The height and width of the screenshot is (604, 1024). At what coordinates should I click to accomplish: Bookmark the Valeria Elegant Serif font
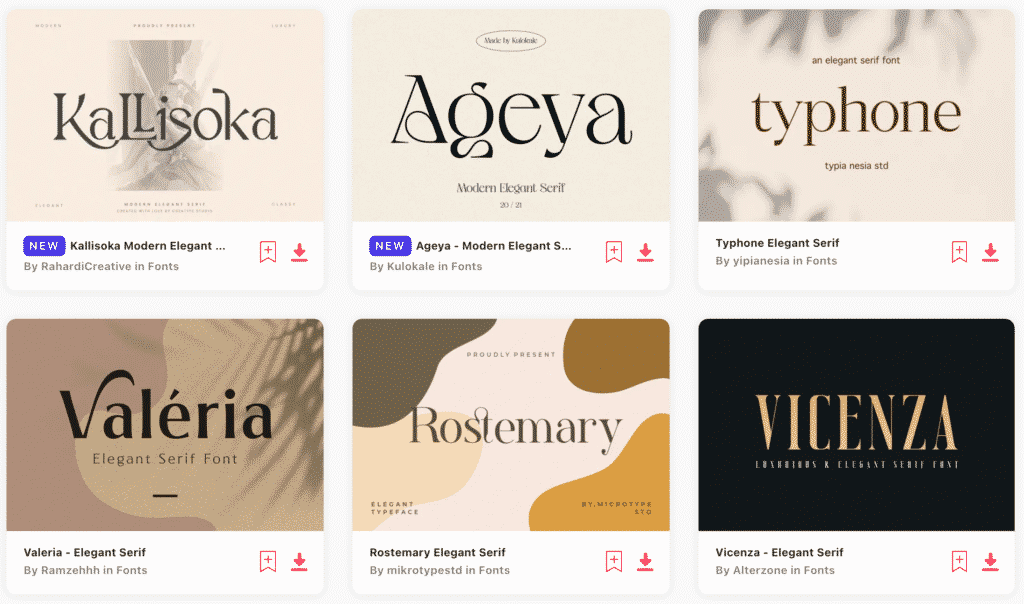click(268, 562)
